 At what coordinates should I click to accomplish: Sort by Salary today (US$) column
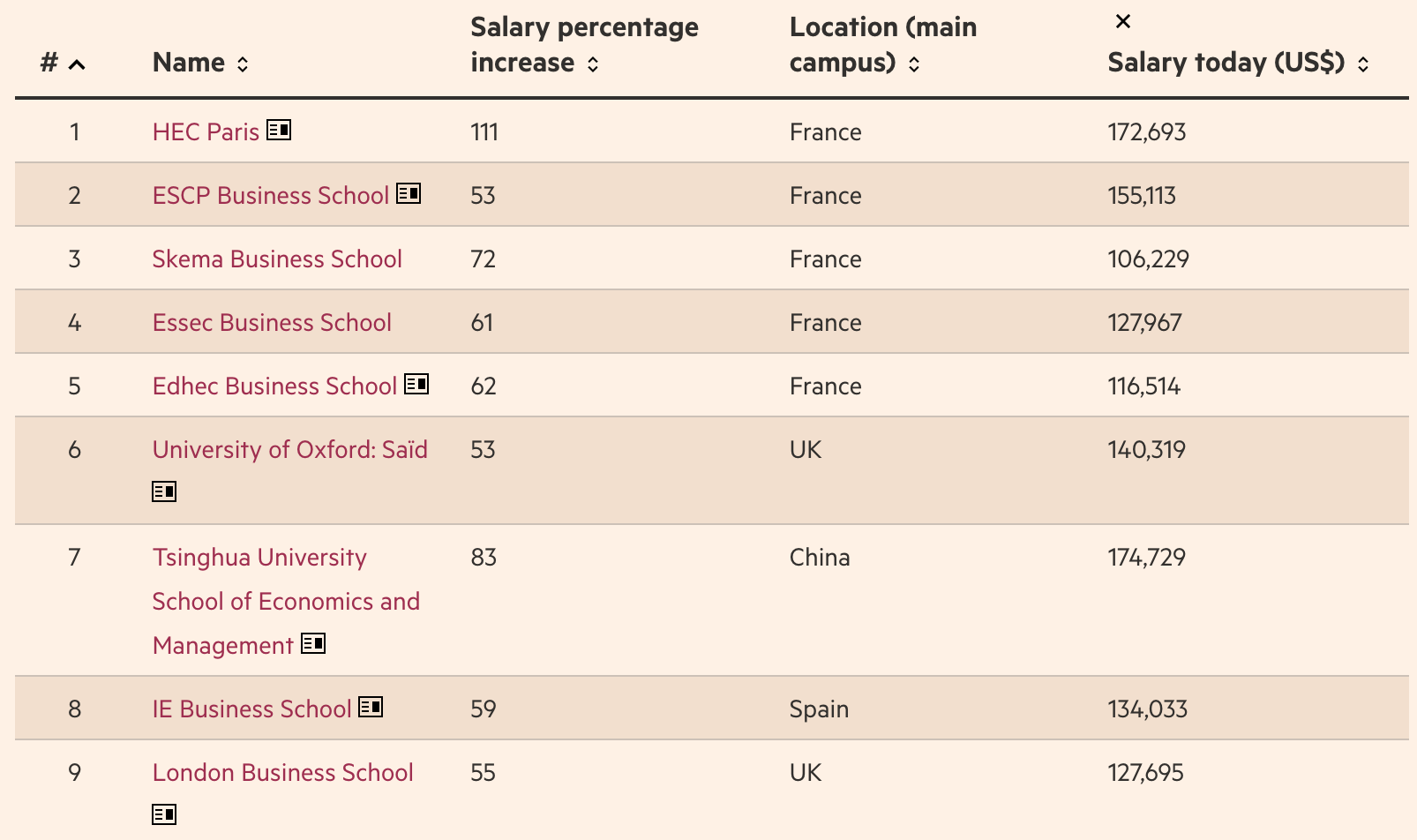tap(1363, 64)
